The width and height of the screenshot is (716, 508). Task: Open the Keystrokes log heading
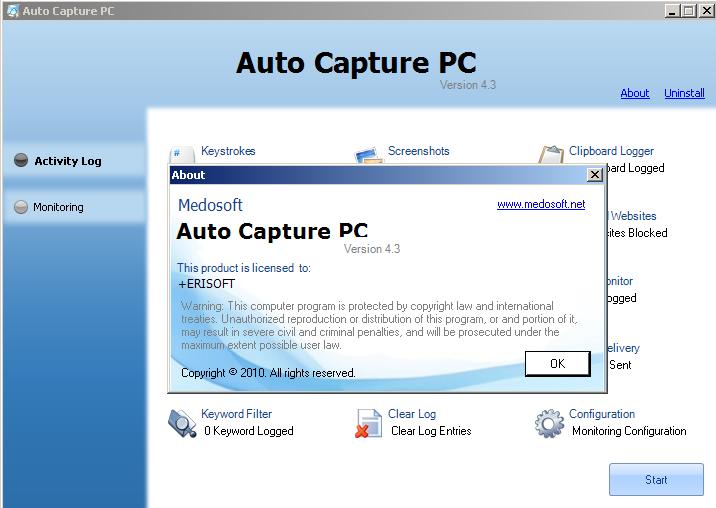228,151
